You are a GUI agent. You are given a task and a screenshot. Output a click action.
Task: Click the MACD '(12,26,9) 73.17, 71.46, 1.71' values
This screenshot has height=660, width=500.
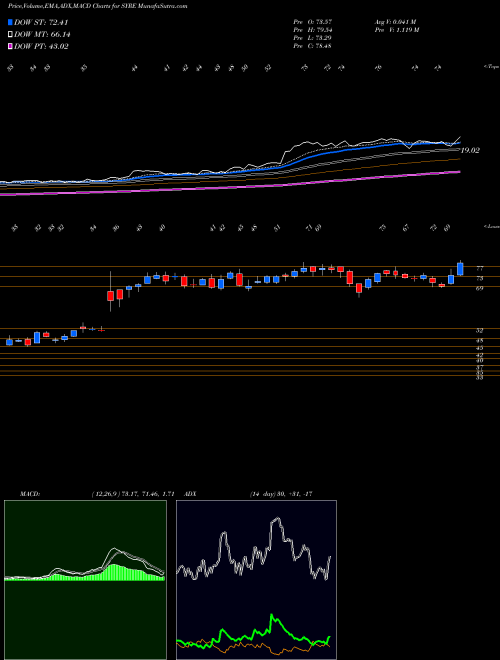click(x=133, y=494)
